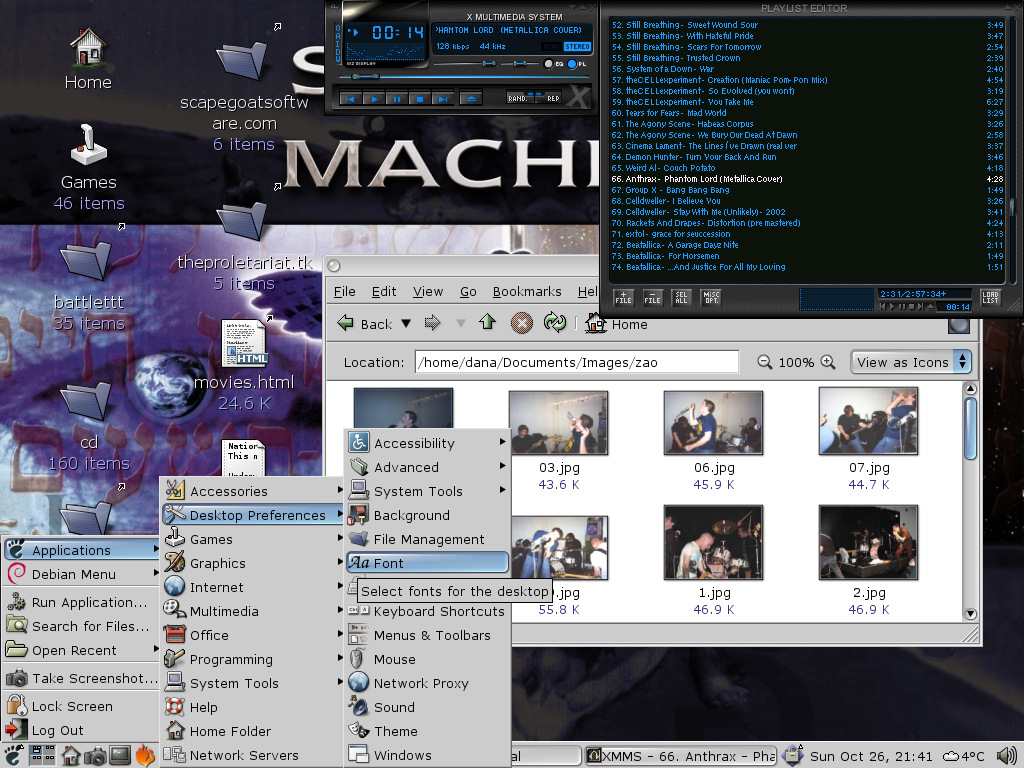Skip to next track in XMMS player
Viewport: 1024px width, 768px height.
point(442,99)
